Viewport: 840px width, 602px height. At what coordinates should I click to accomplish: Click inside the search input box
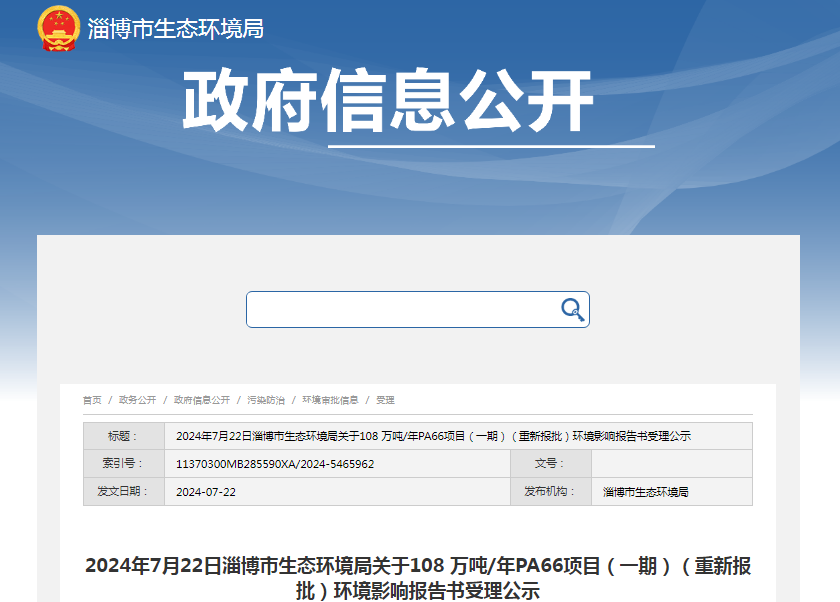point(400,310)
